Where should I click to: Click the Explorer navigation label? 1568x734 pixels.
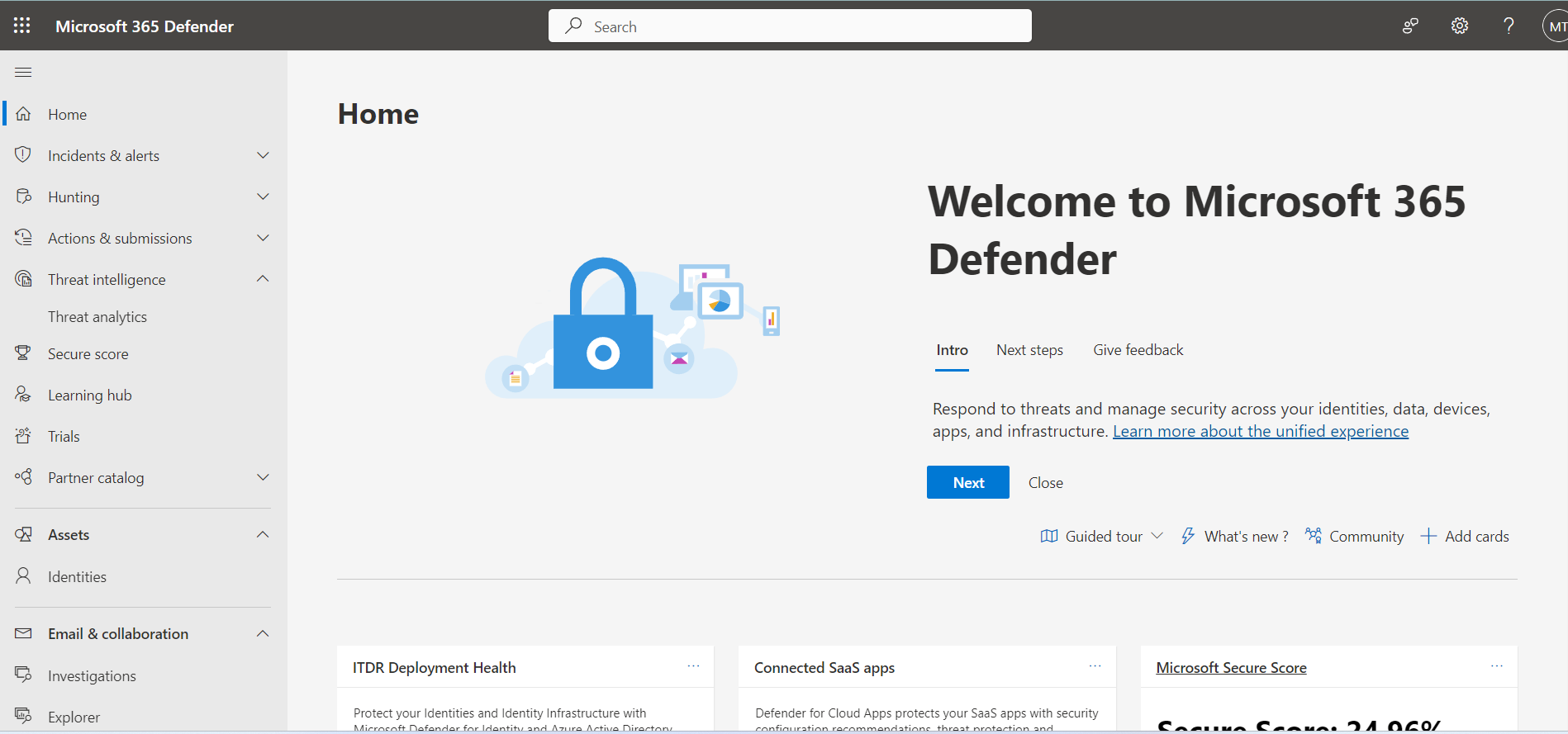point(74,717)
